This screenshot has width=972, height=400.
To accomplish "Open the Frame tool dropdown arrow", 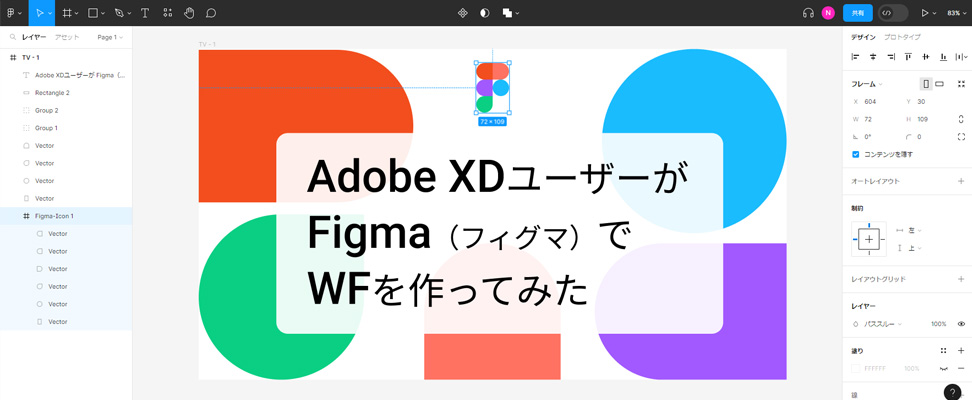I will 77,13.
